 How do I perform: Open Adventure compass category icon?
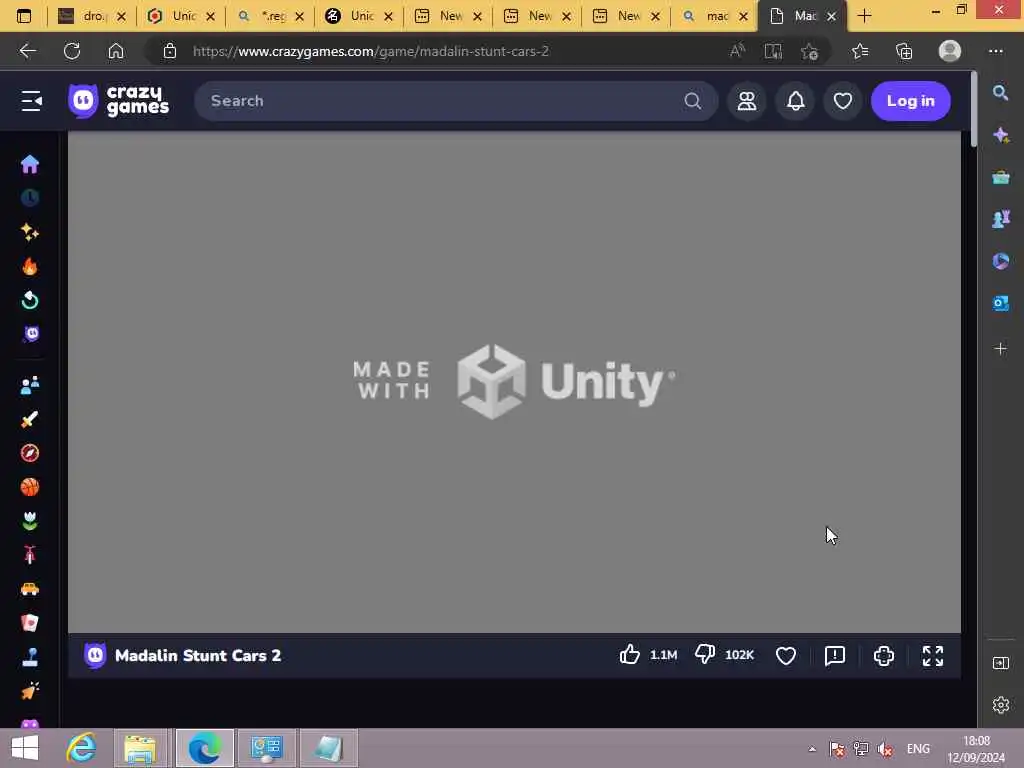30,453
